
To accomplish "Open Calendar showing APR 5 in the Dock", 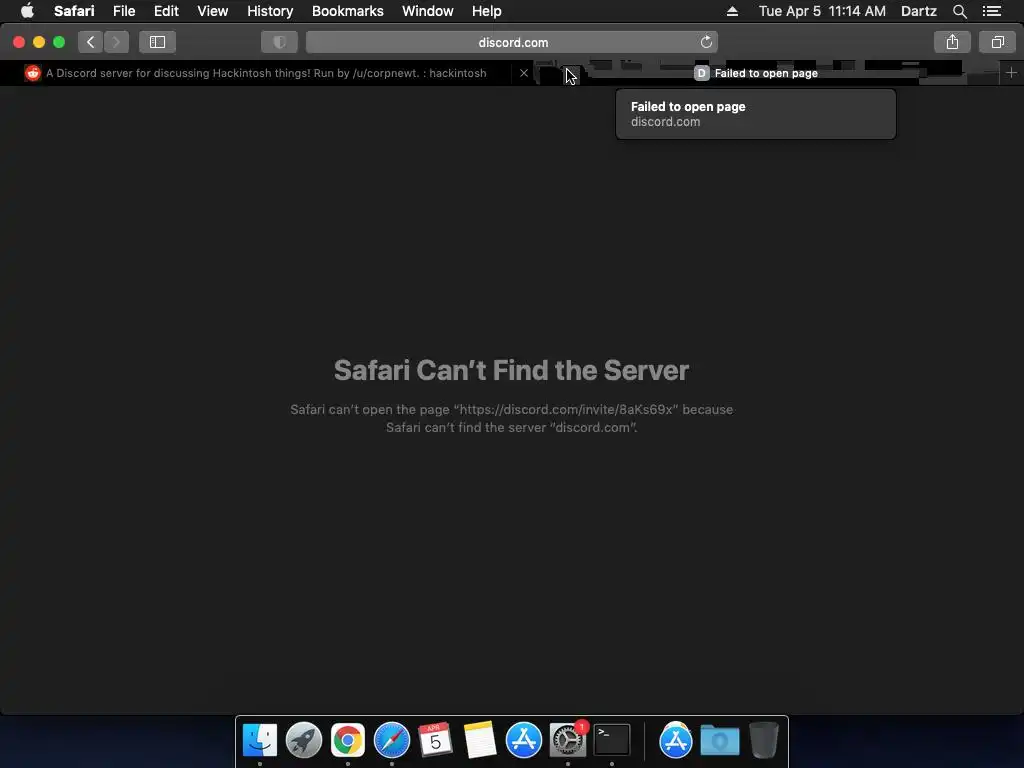I will pyautogui.click(x=435, y=741).
